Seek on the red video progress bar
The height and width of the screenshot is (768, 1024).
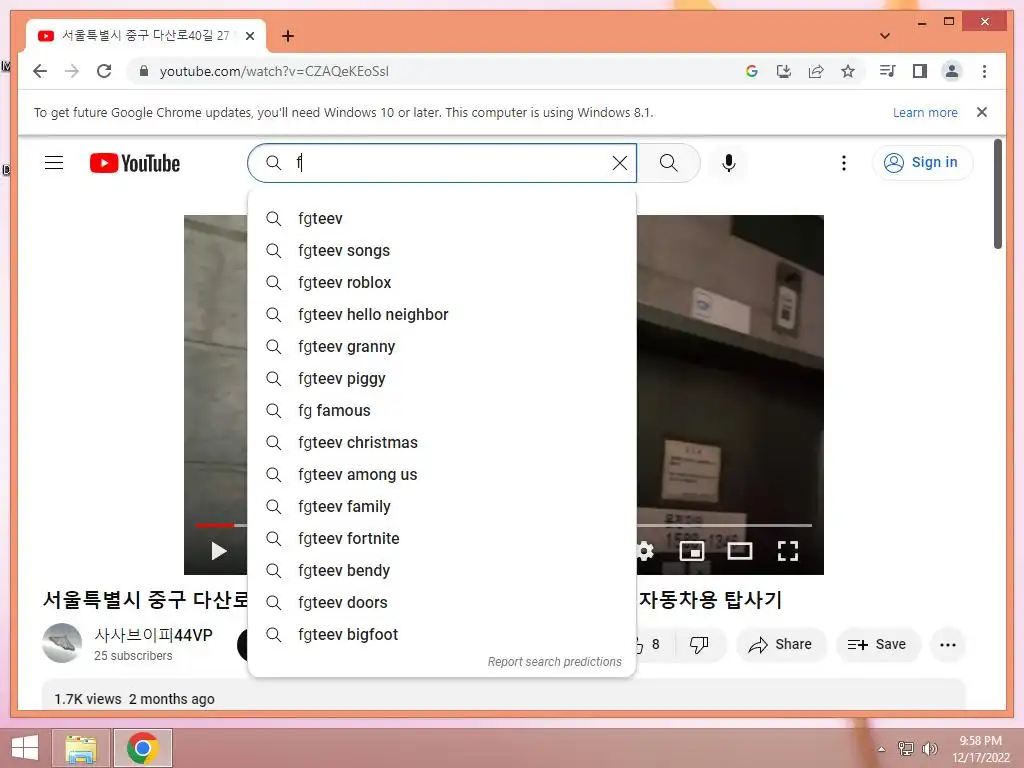coord(215,525)
